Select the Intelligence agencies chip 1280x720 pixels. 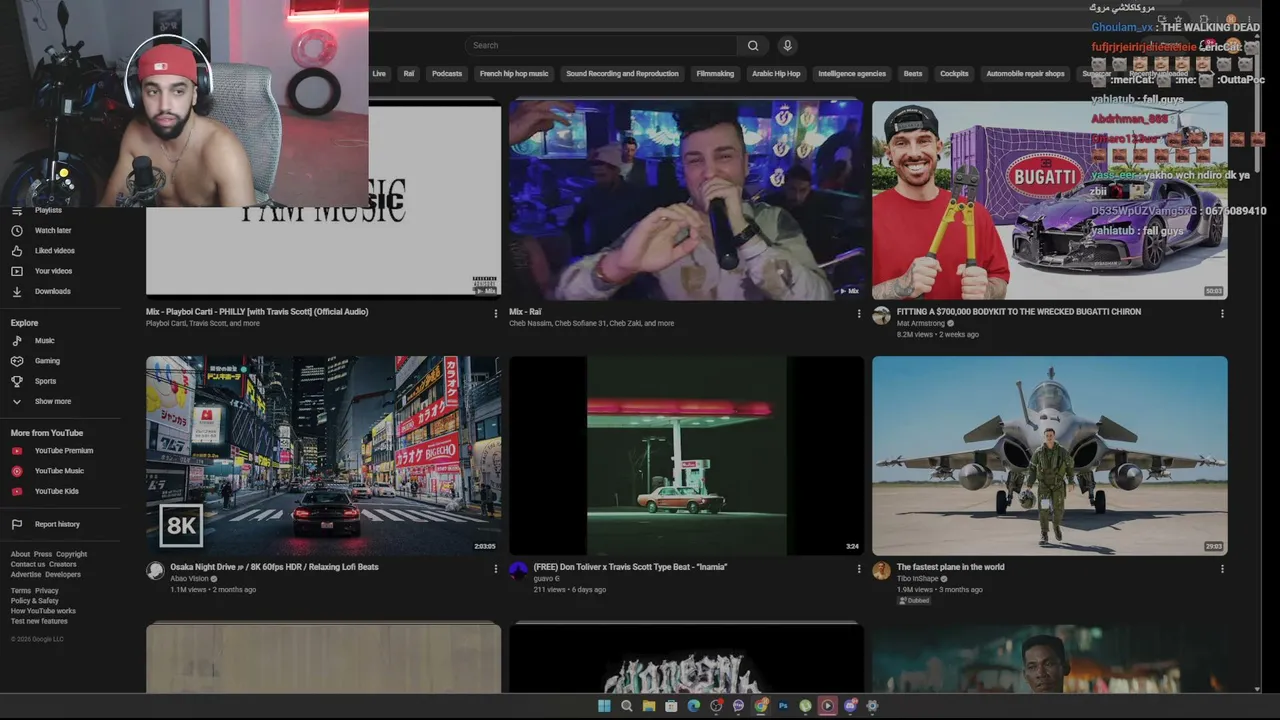coord(852,73)
